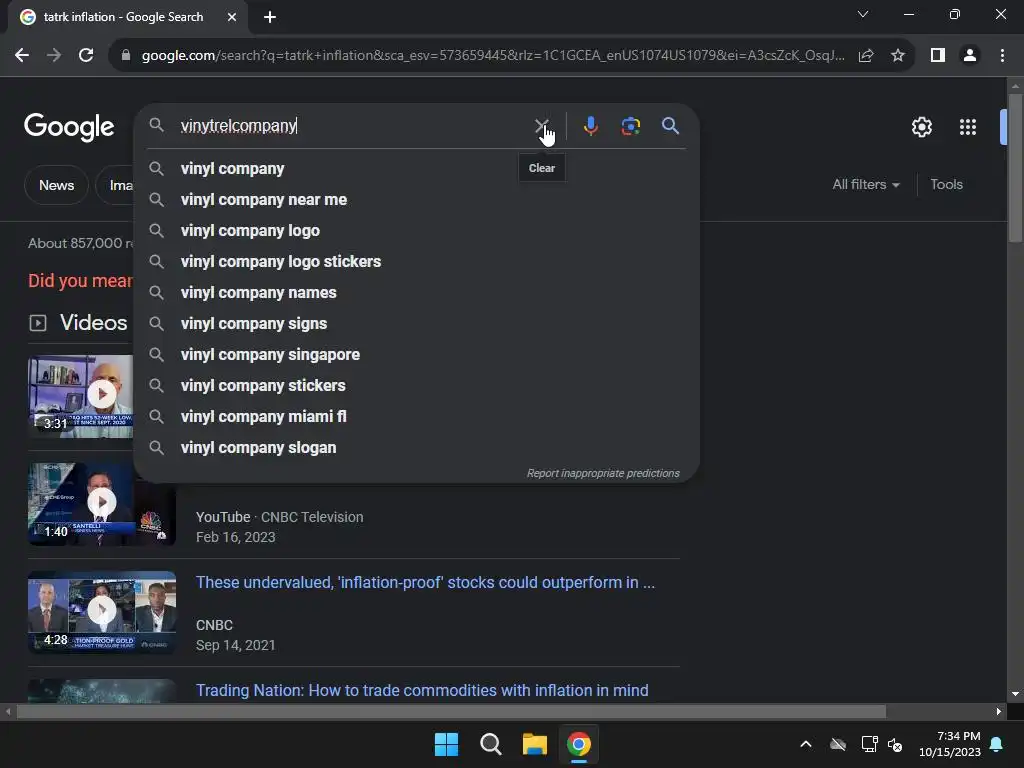Clear the search box text
Screen dimensions: 1024x768
pyautogui.click(x=541, y=125)
